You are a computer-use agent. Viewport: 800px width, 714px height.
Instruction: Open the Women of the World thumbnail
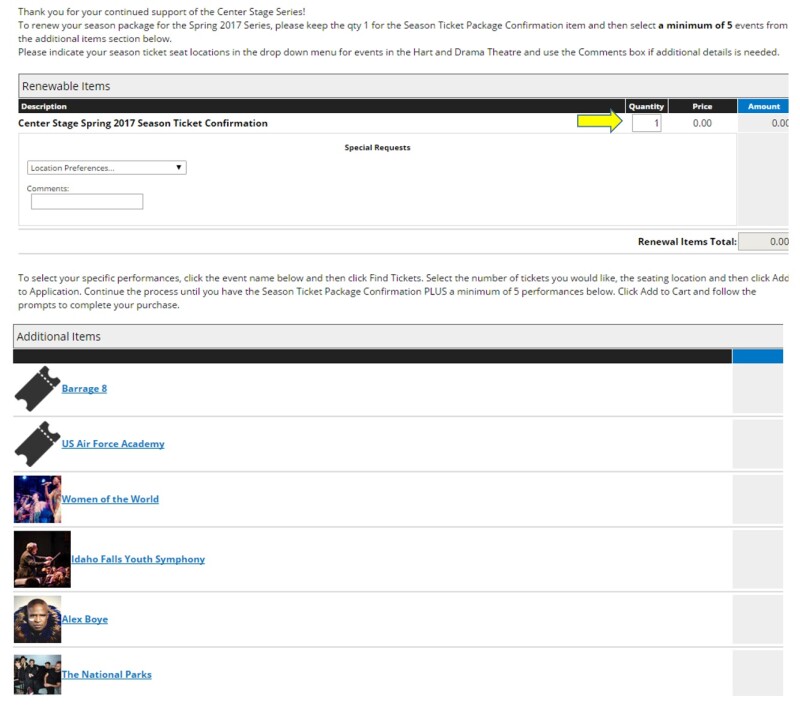37,499
